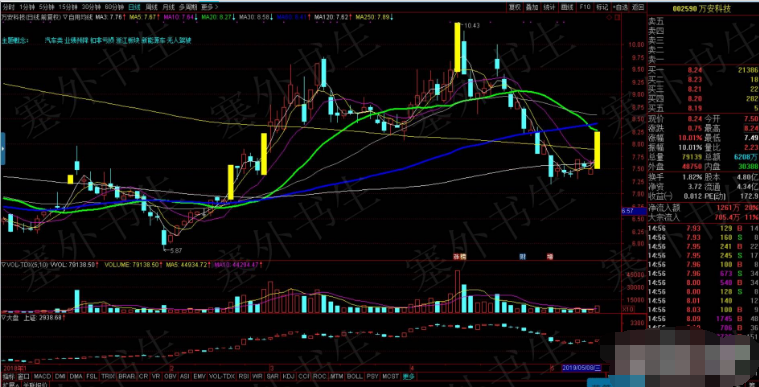Switch indicator to MACD
759x387 pixels.
(43, 376)
